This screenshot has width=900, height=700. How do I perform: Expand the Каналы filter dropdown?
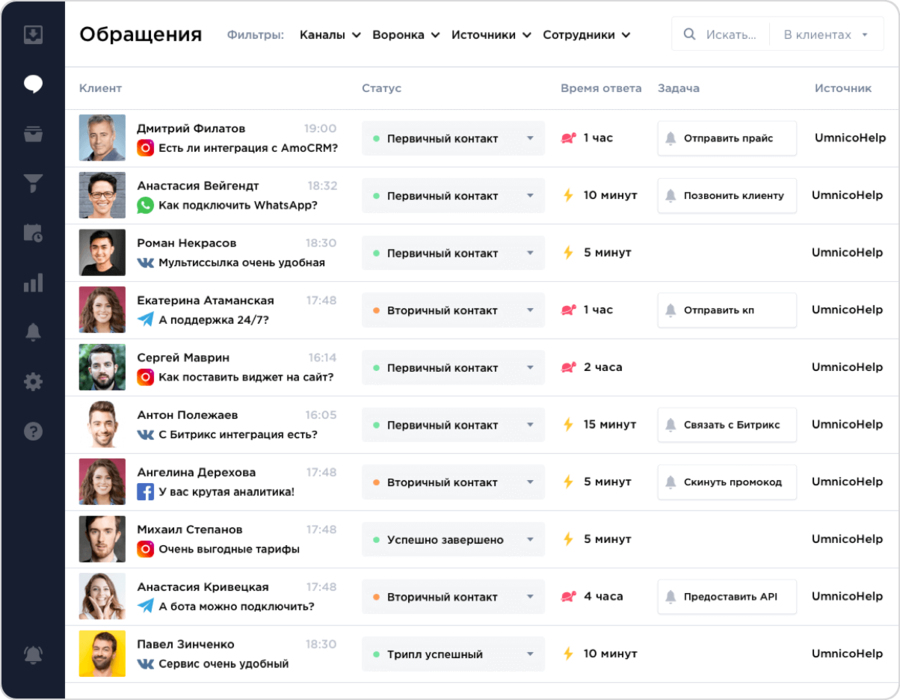[x=329, y=35]
